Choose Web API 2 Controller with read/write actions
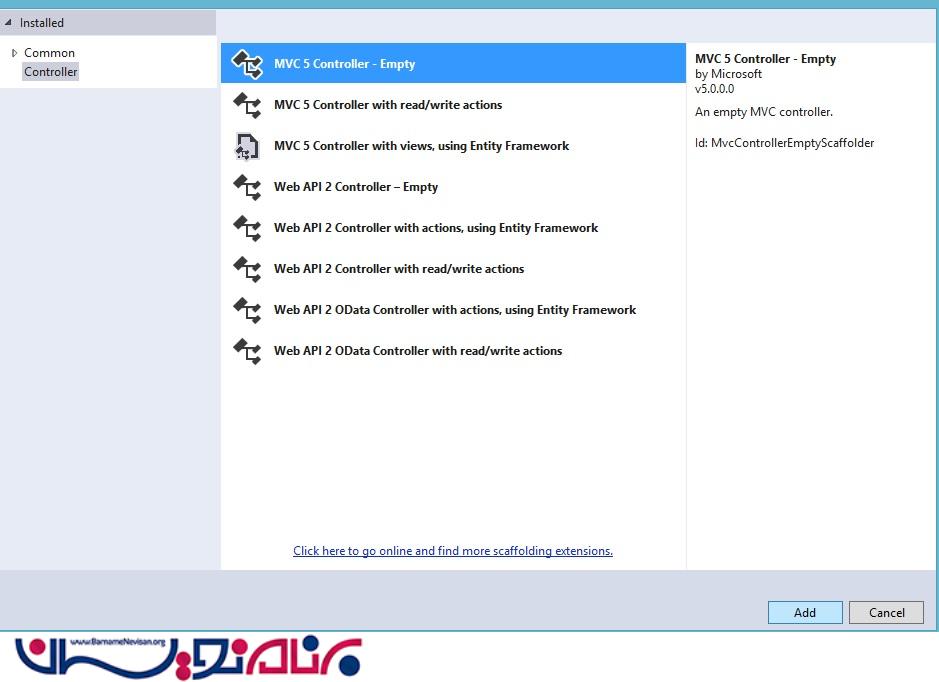Screen dimensions: 939x682 (453, 269)
